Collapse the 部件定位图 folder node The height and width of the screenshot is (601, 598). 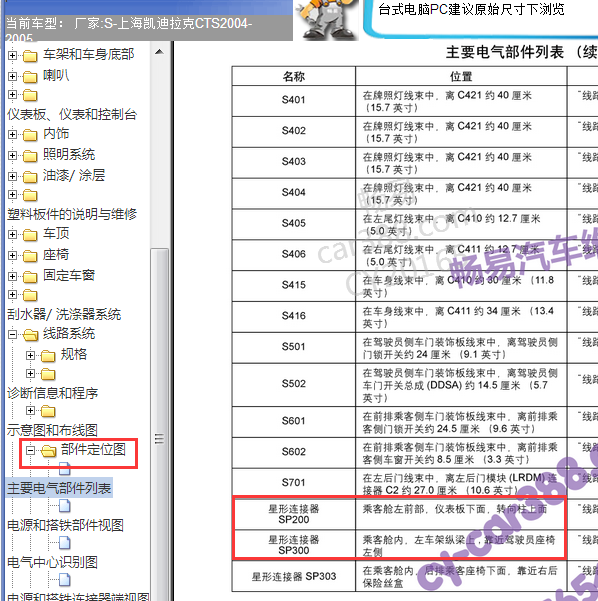30,450
